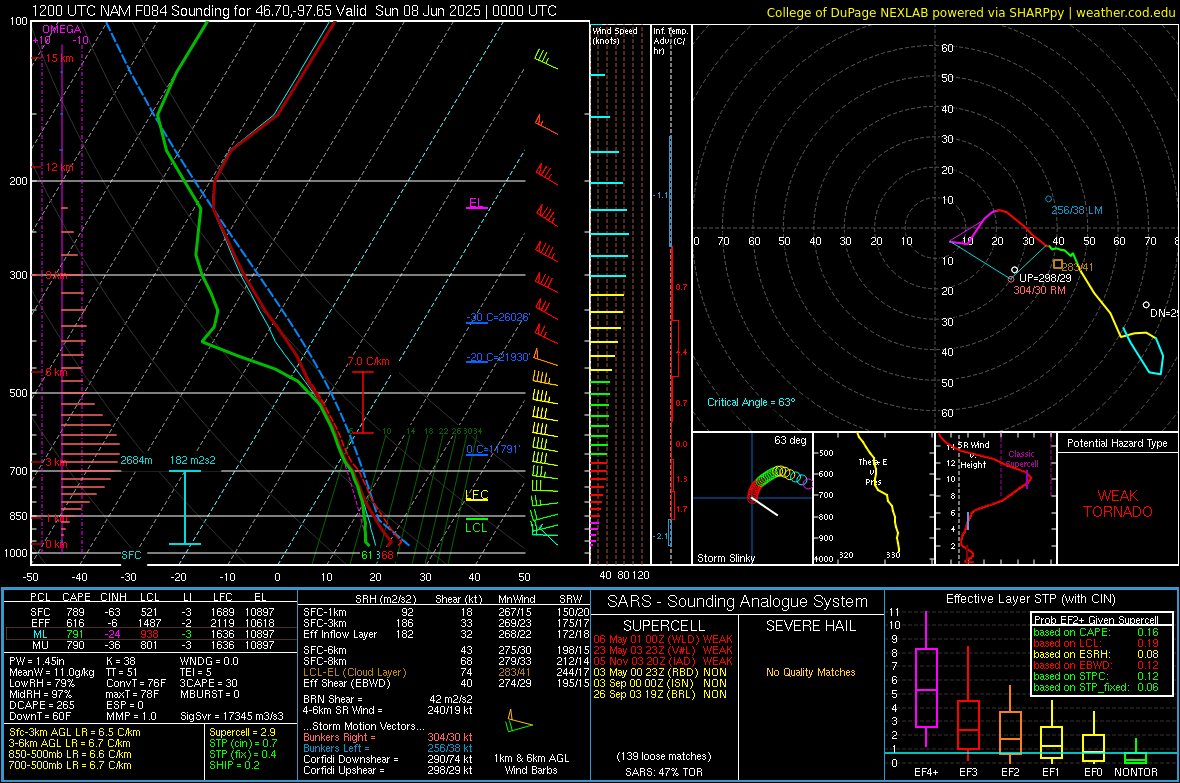
Task: Click the cyan SFC label on the skew-T
Action: 131,555
